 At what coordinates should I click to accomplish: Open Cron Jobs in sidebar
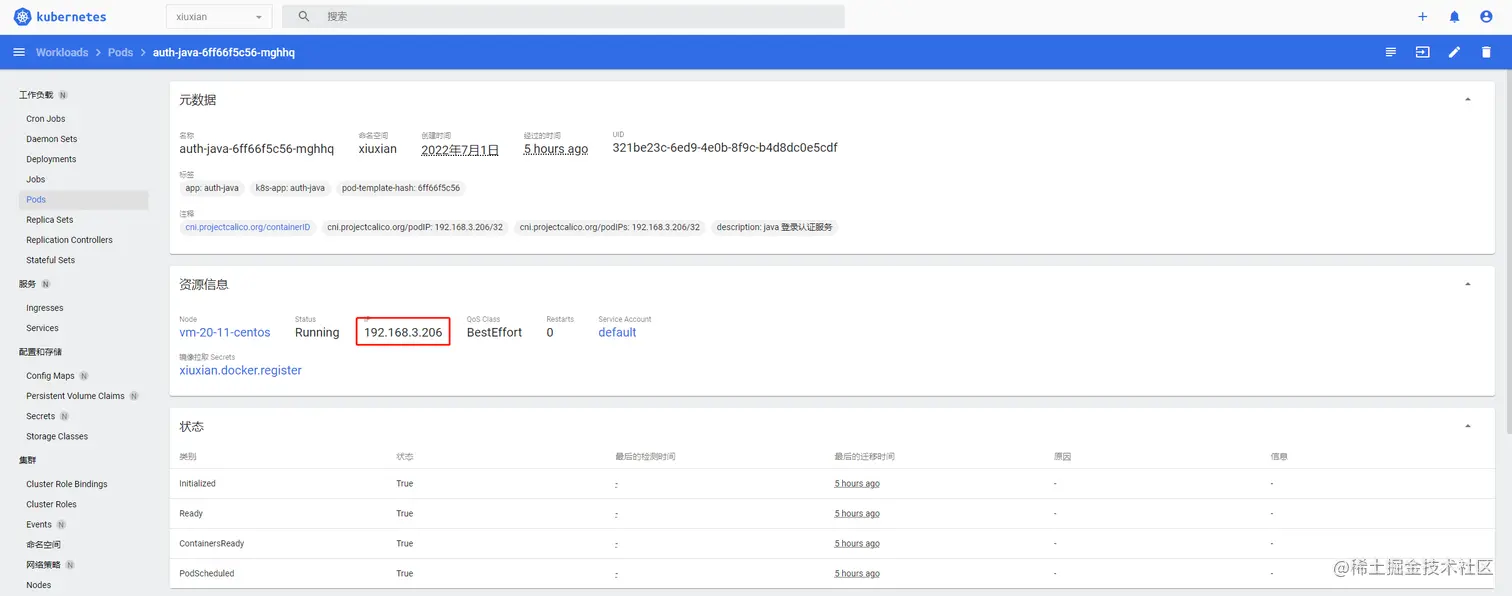click(46, 119)
